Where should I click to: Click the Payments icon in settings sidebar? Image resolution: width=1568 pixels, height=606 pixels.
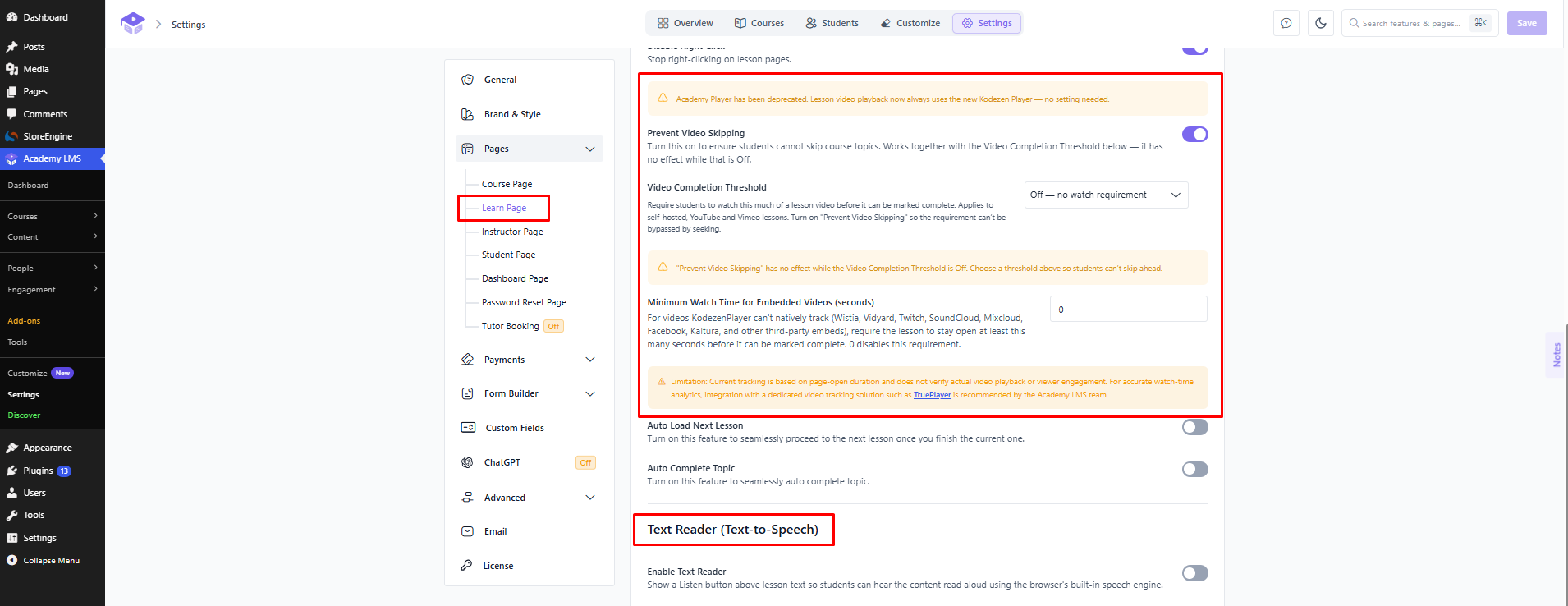point(467,360)
